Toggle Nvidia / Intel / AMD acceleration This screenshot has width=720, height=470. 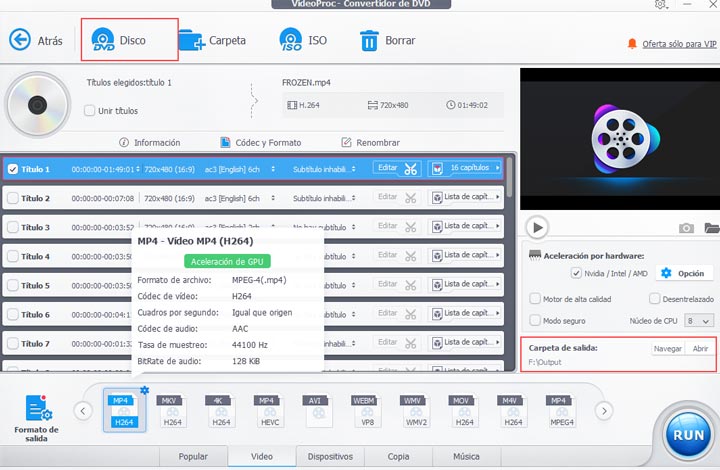click(x=576, y=273)
